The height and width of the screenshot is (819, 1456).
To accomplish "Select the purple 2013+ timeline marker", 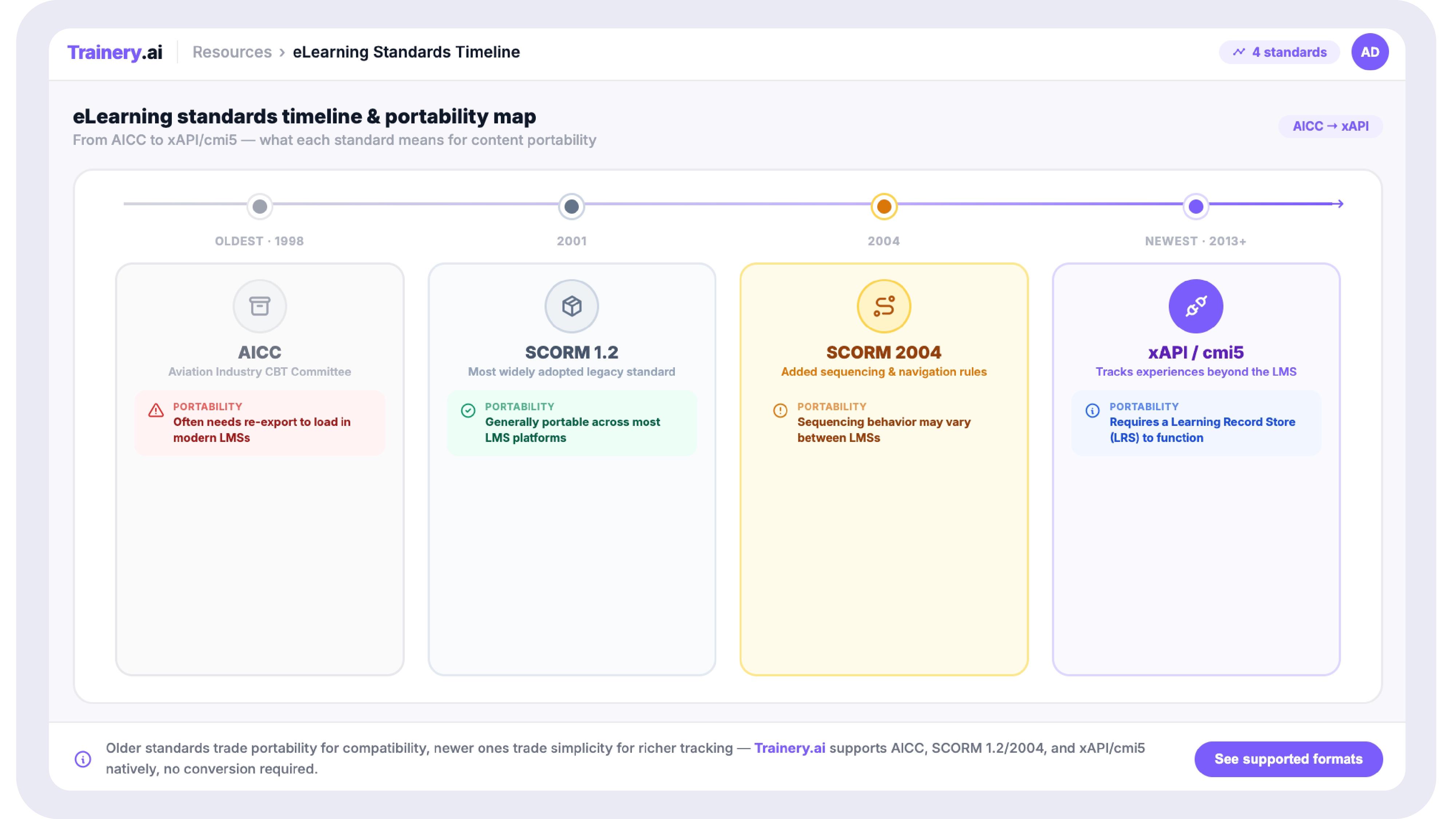I will tap(1196, 206).
